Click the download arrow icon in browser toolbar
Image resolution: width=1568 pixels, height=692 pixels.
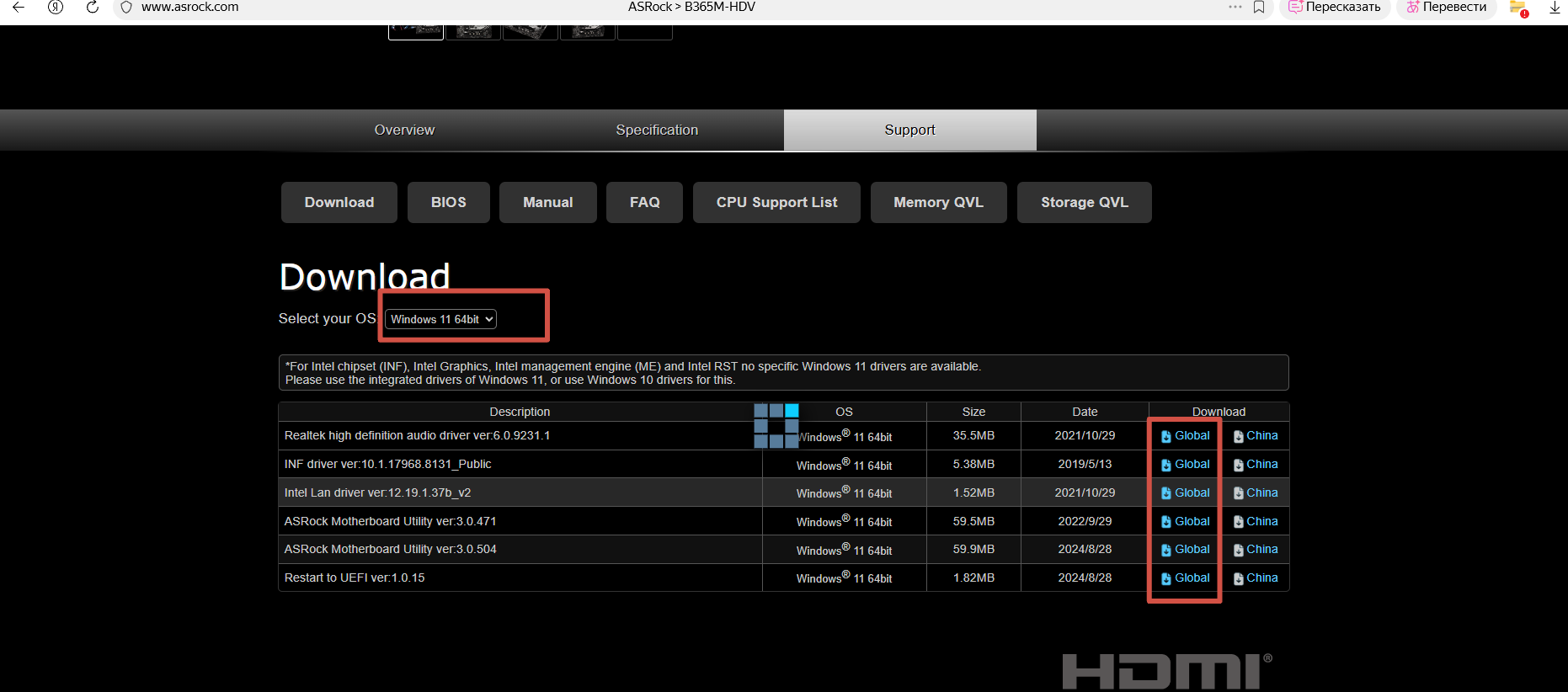[1555, 8]
